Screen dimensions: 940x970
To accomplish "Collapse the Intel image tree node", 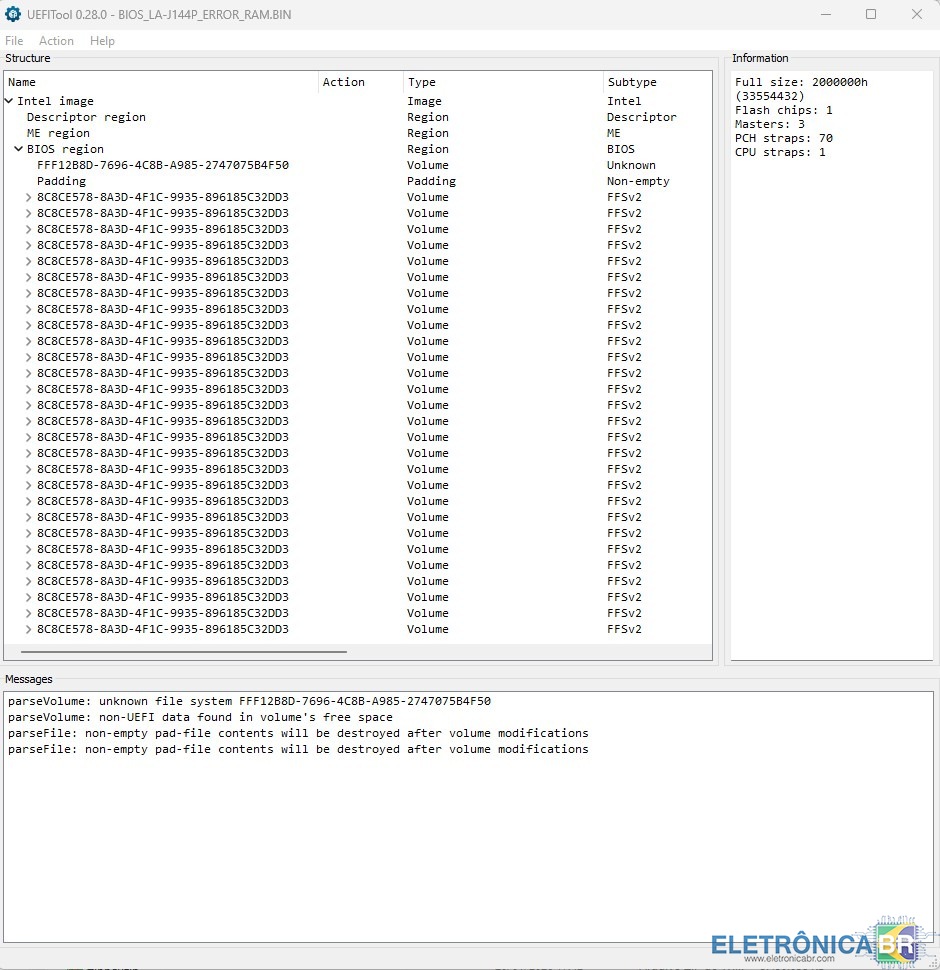I will (x=9, y=101).
